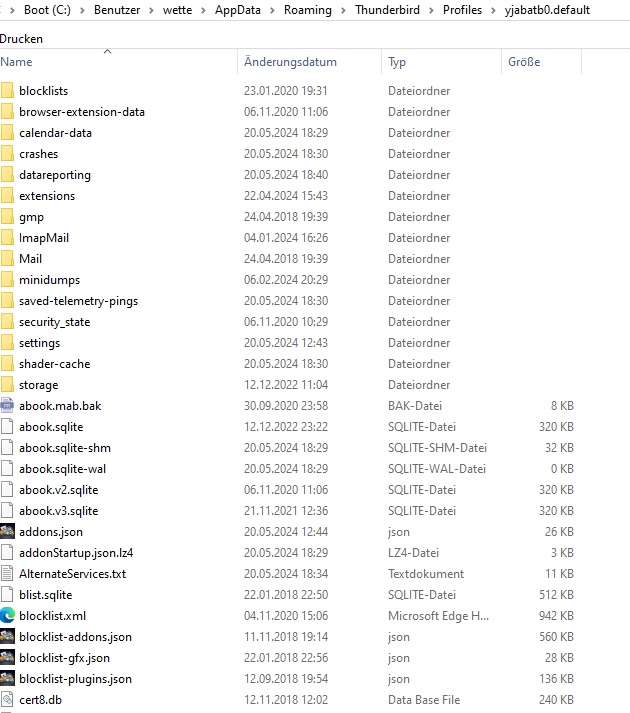
Task: Click the blist.sqlite file icon
Action: pyautogui.click(x=7, y=594)
